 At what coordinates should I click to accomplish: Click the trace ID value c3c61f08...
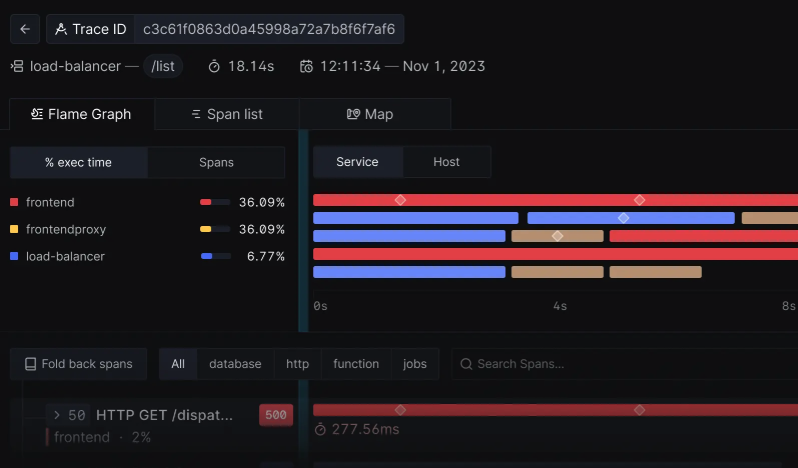point(269,30)
